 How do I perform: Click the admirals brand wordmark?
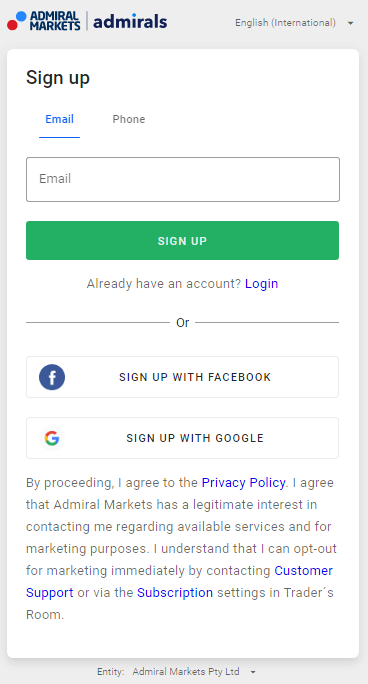pyautogui.click(x=130, y=21)
